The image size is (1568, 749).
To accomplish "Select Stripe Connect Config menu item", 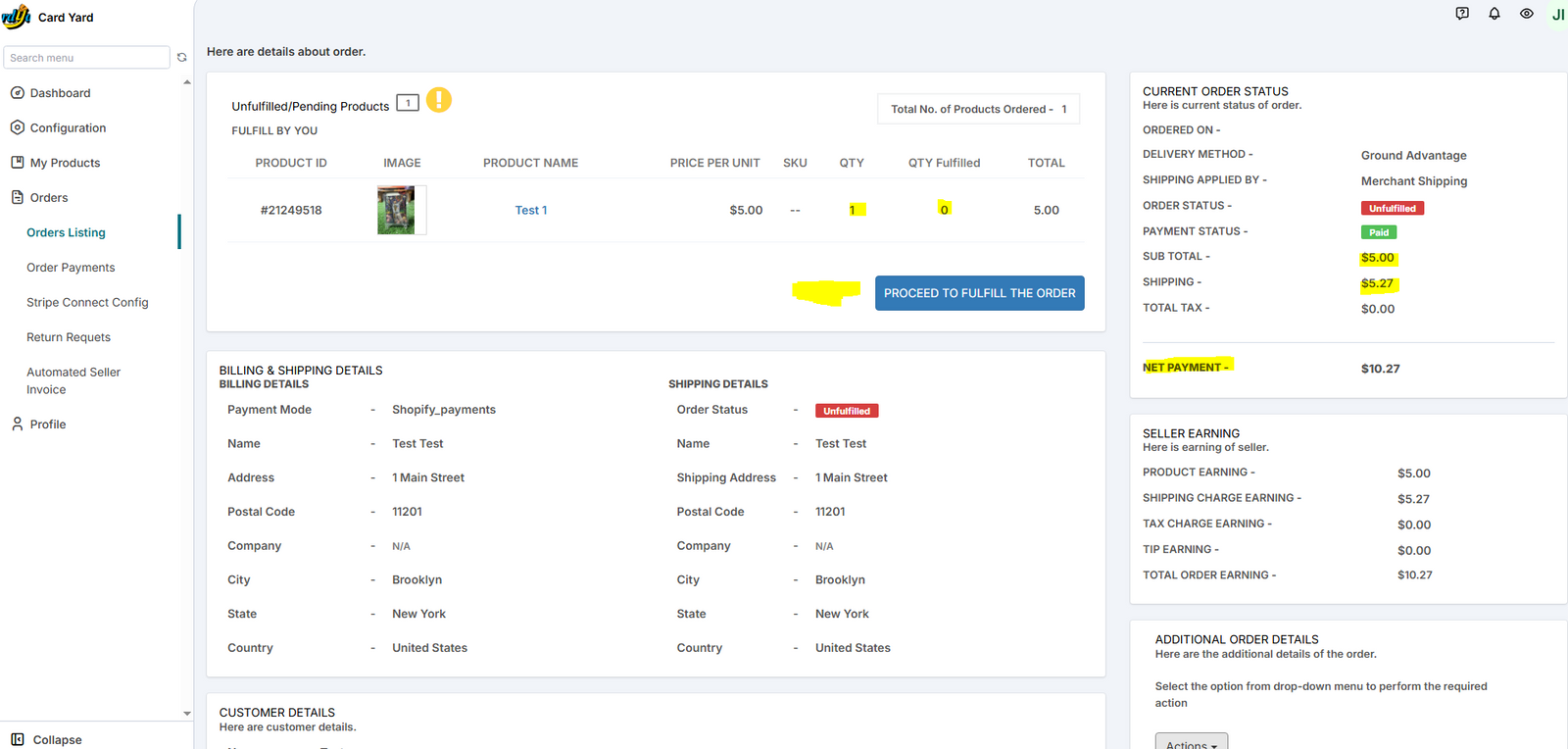I will (x=87, y=303).
